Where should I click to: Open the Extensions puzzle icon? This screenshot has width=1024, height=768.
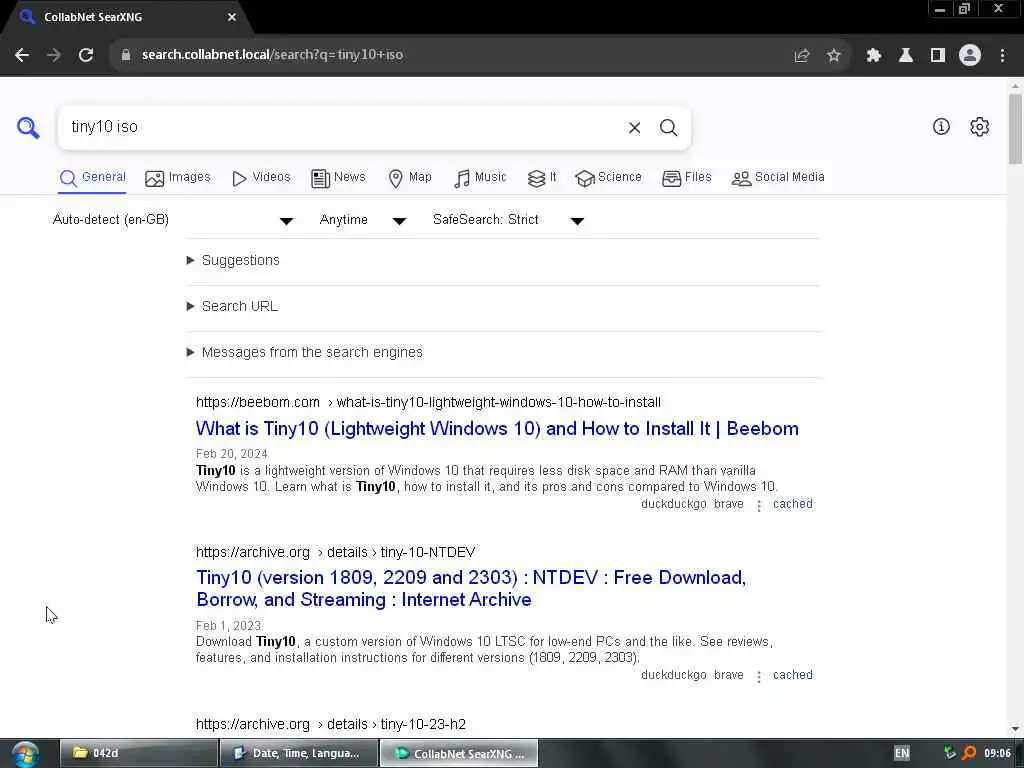874,56
